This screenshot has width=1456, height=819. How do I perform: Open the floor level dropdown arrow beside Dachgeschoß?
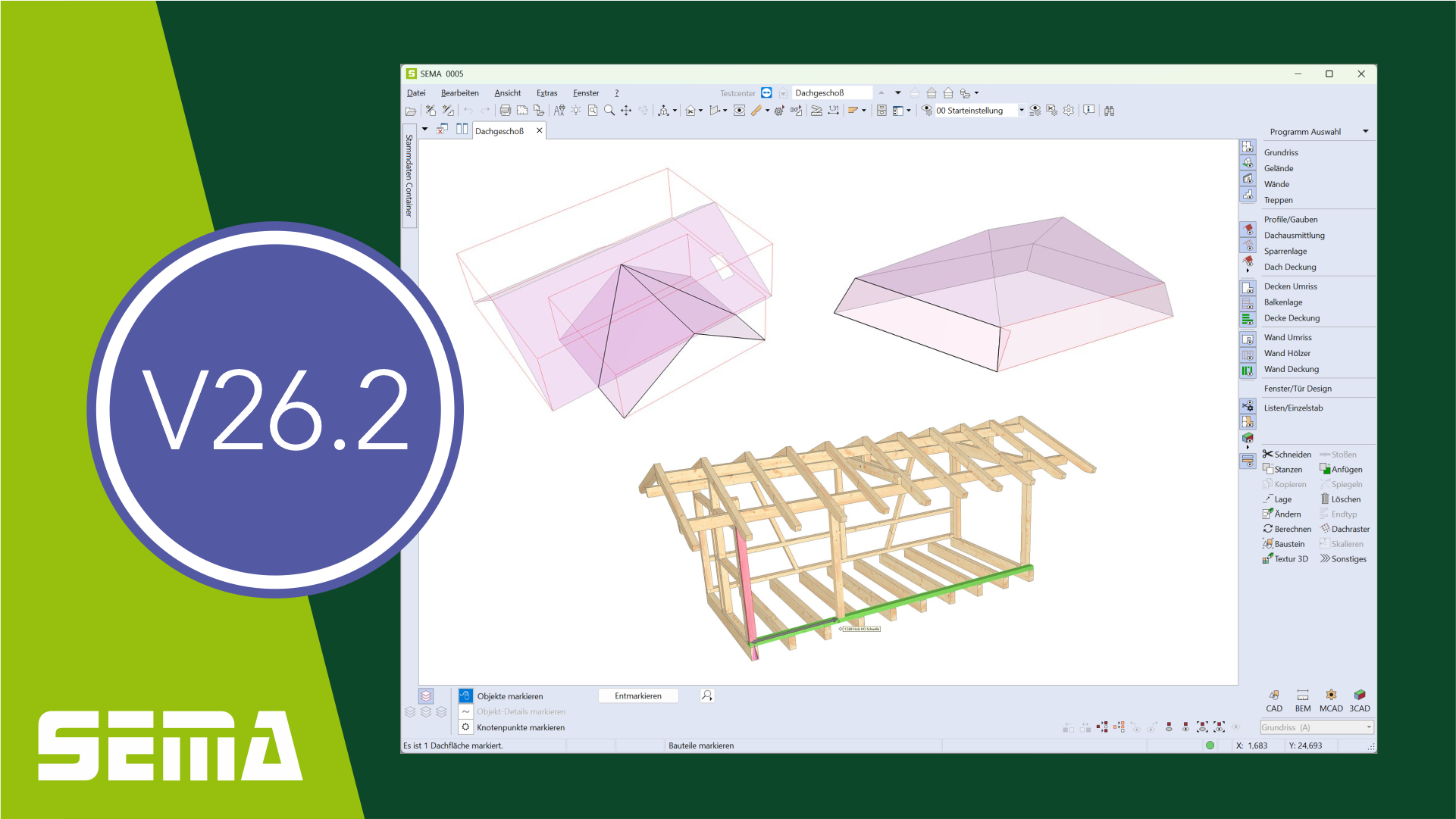(898, 92)
